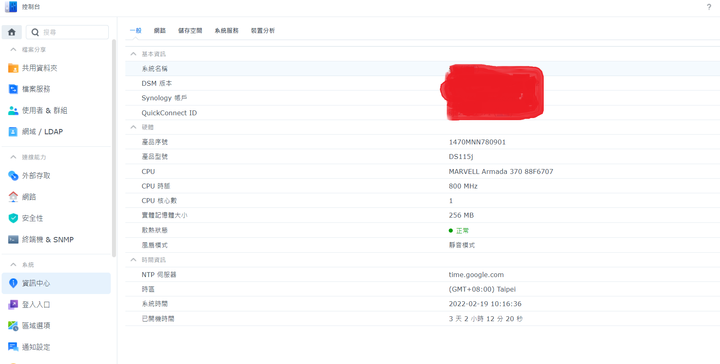720x364 pixels.
Task: Select uptime 3 天 2 小時 value
Action: 486,319
